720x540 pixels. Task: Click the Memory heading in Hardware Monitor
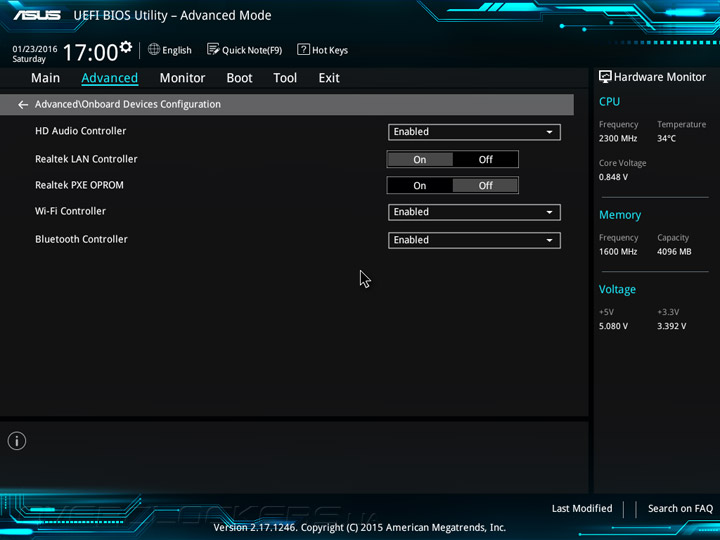[620, 215]
